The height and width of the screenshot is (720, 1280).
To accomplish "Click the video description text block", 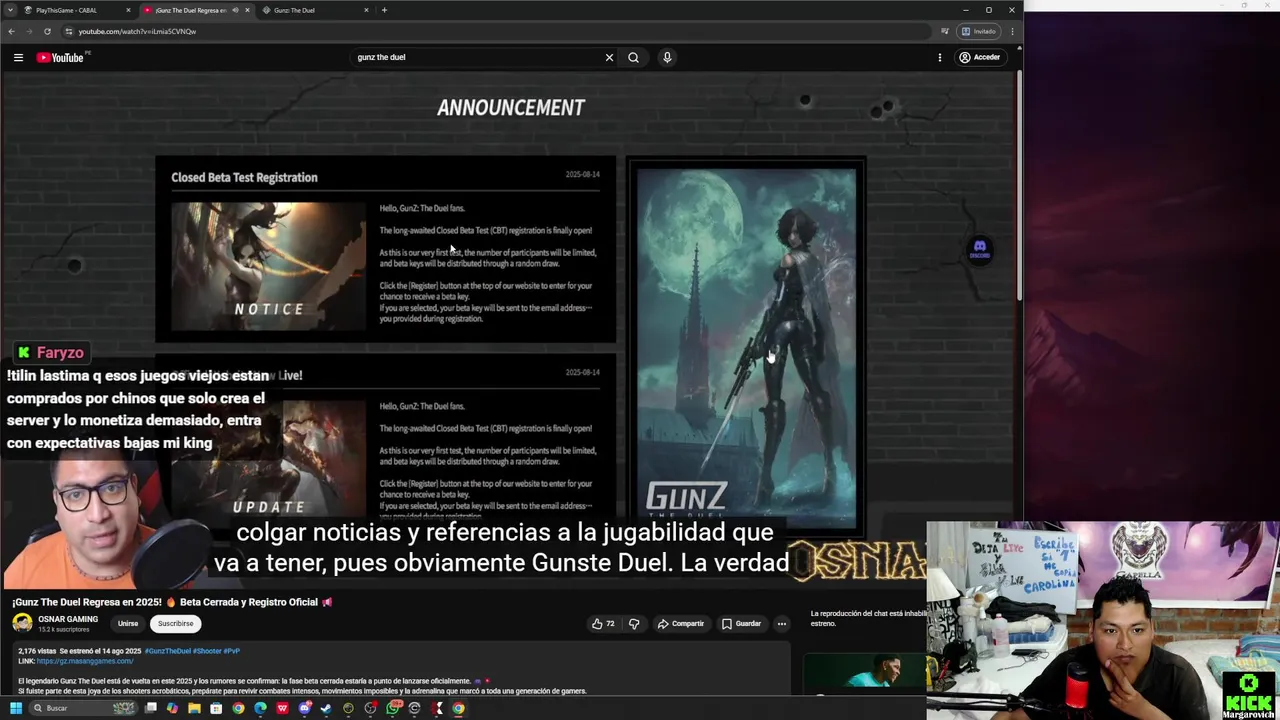I will pos(400,670).
